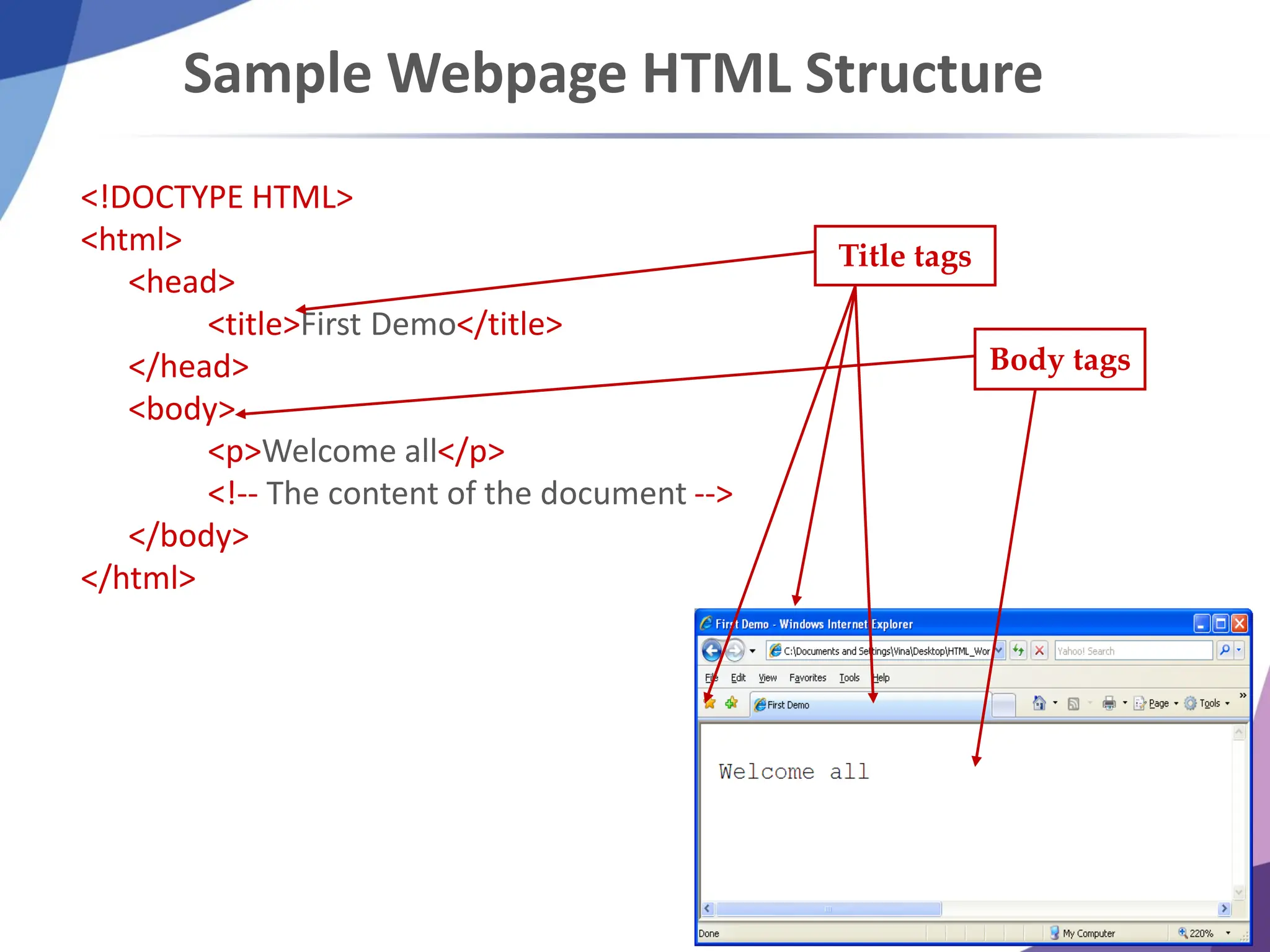
Task: Open the Favorites Center star icon
Action: tap(710, 703)
